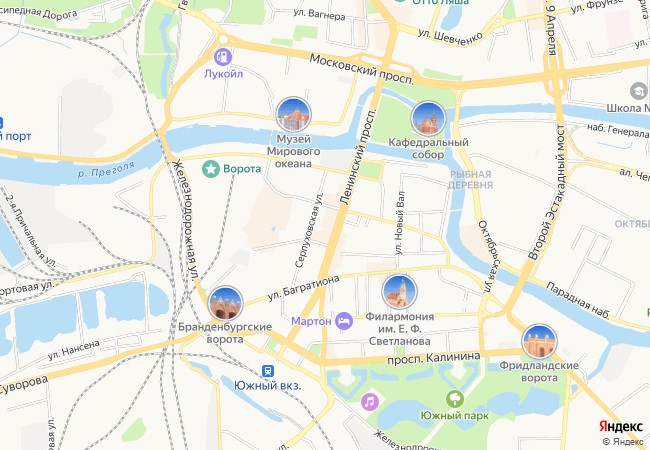Click the просп. Калинина street label
The width and height of the screenshot is (650, 450).
434,358
